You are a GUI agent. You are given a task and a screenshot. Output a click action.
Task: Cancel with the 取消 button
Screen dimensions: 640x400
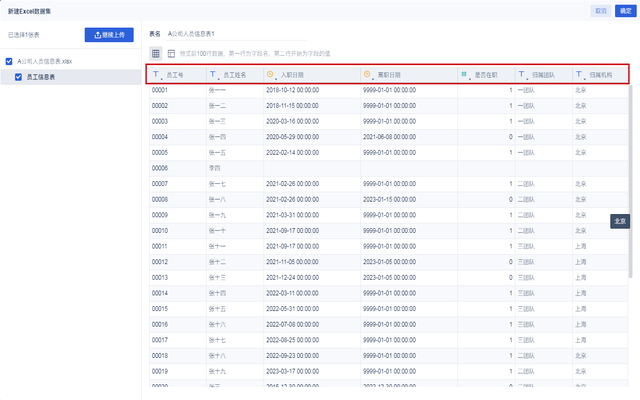[601, 11]
